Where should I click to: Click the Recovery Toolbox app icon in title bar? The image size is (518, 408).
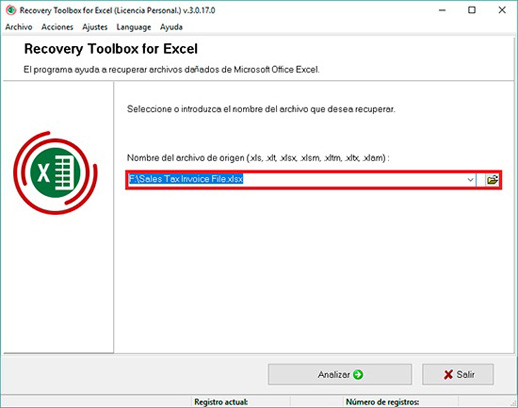(11, 10)
